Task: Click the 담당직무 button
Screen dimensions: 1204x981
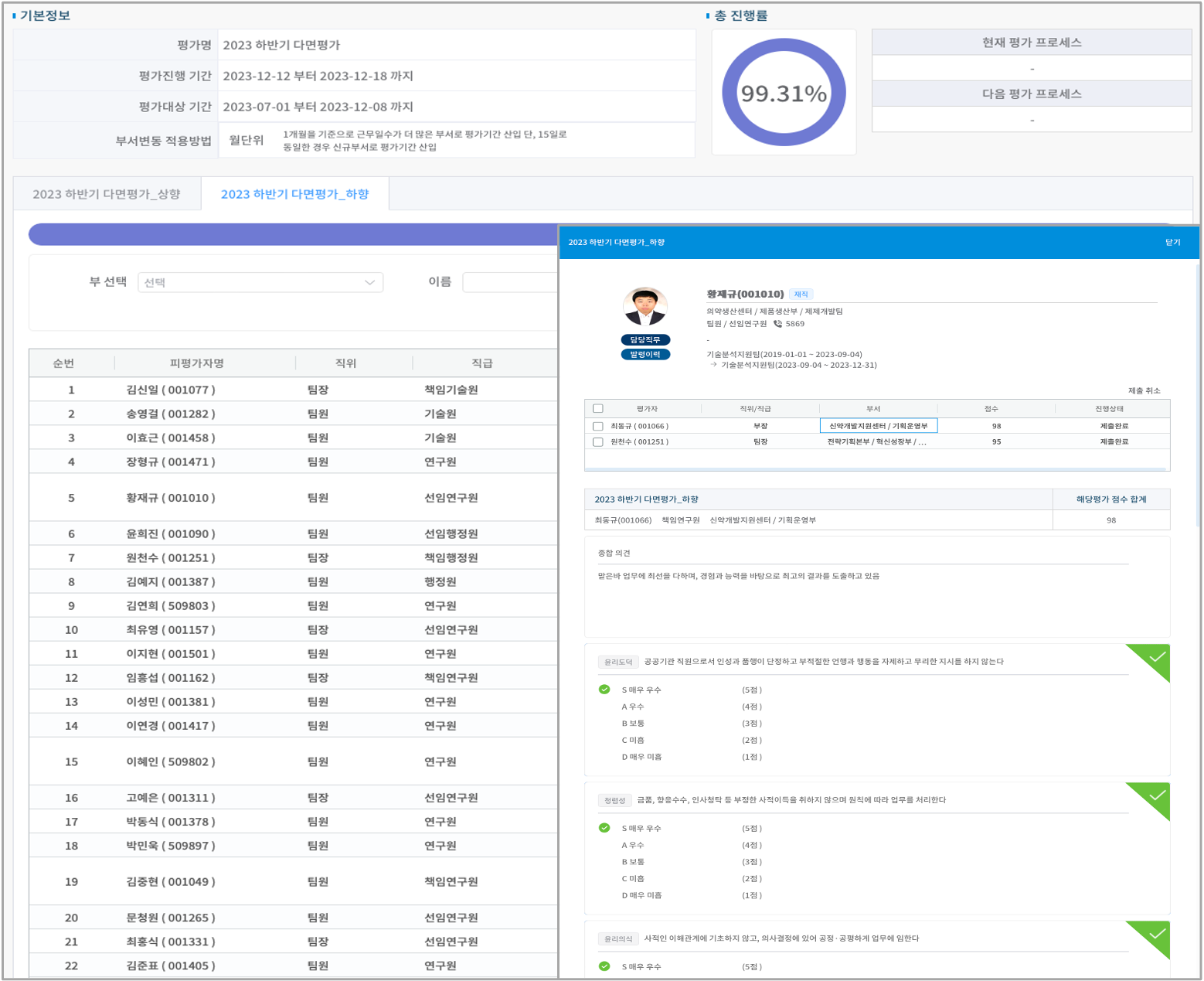Action: coord(645,340)
